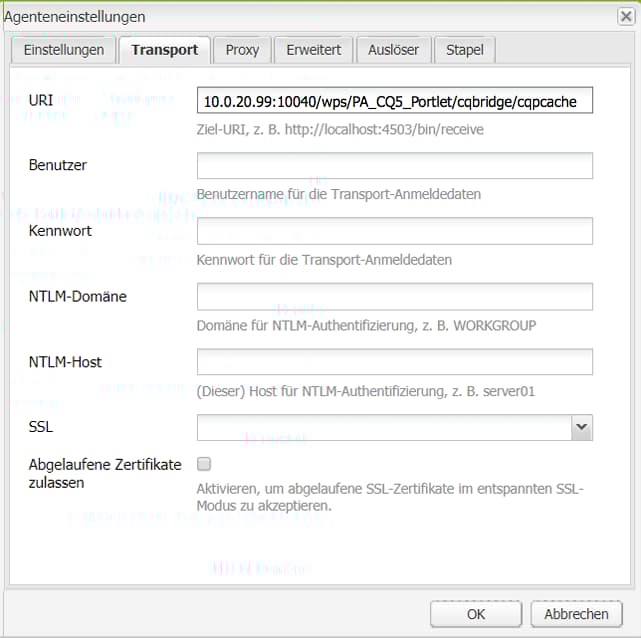Viewport: 641px width, 638px height.
Task: Click inside the SSL combo box field
Action: tap(384, 427)
